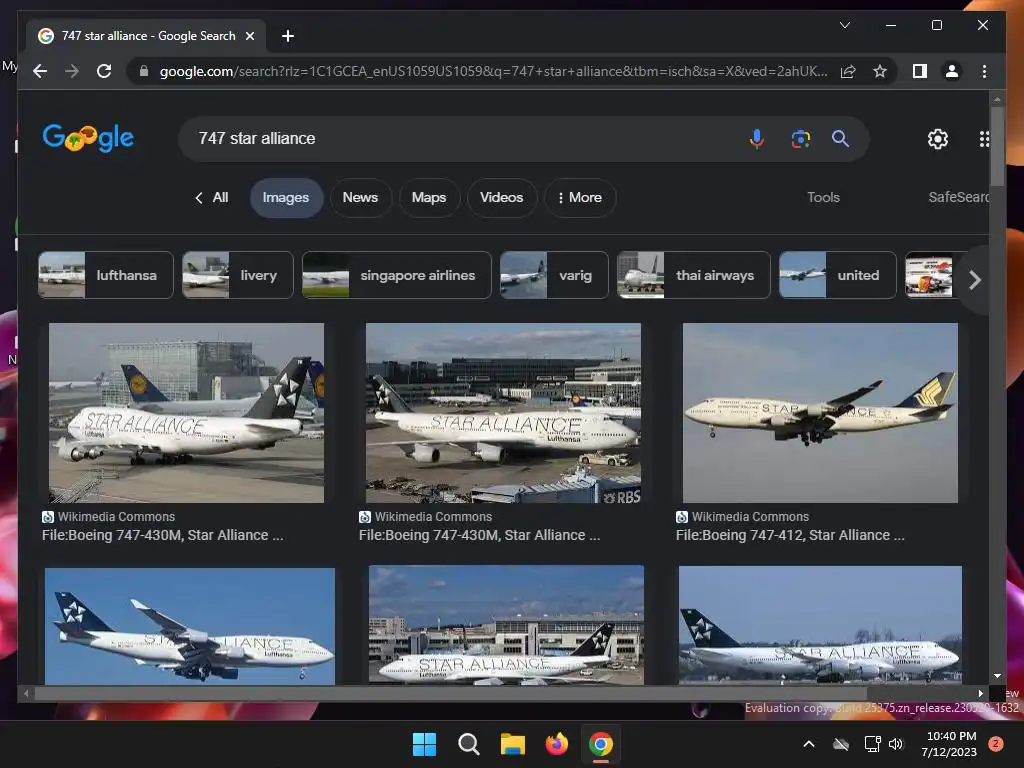Screen dimensions: 1024x768
Task: Select the thai airways chip
Action: coord(694,275)
